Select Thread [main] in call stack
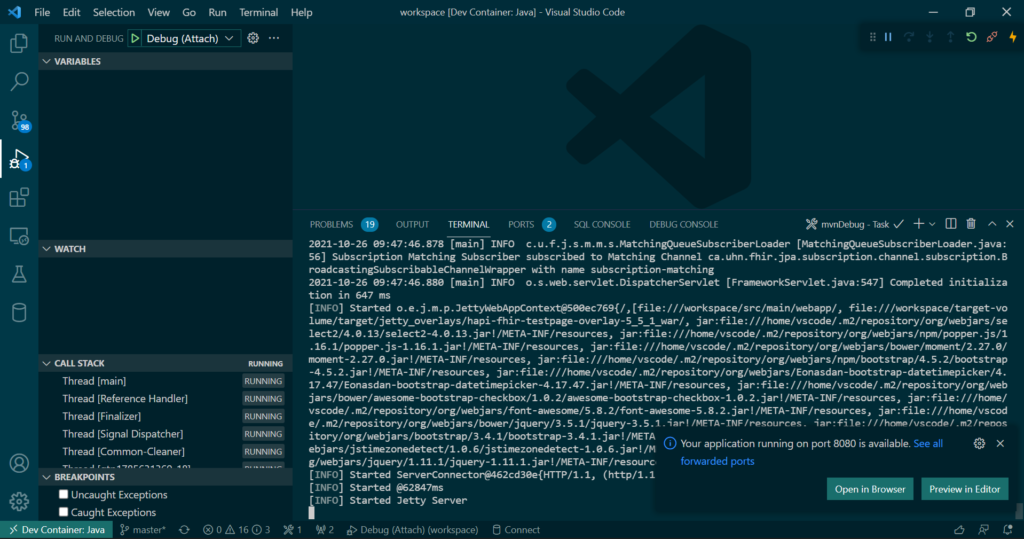The width and height of the screenshot is (1024, 539). [94, 381]
